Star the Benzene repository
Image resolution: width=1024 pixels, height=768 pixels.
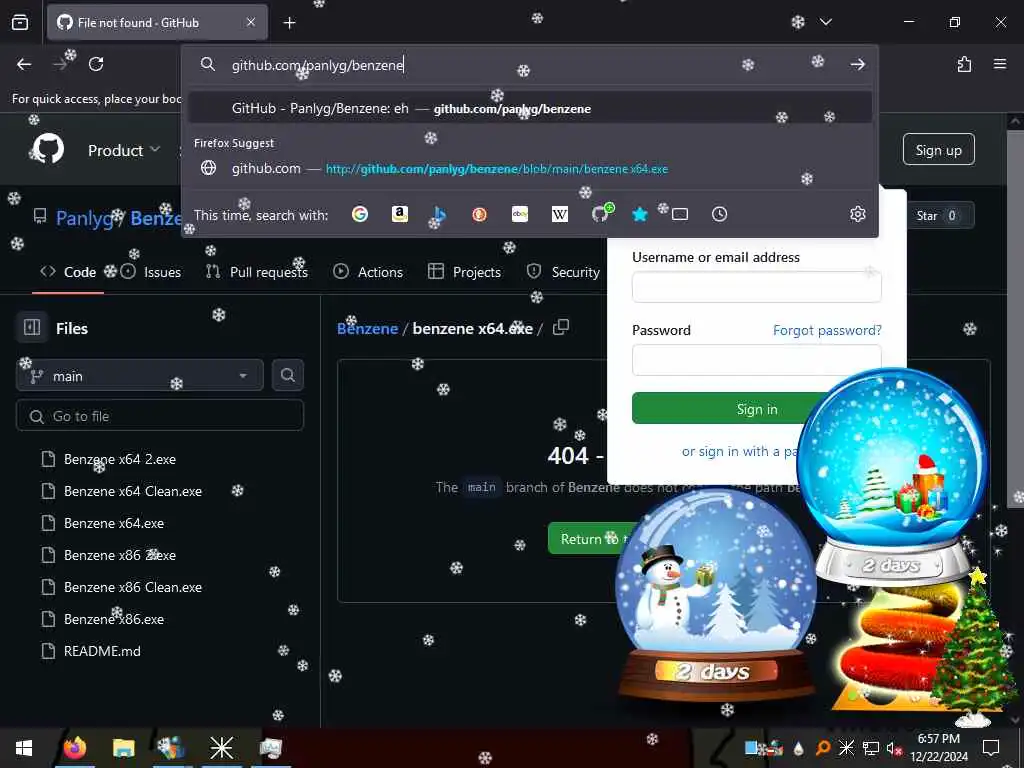(937, 216)
